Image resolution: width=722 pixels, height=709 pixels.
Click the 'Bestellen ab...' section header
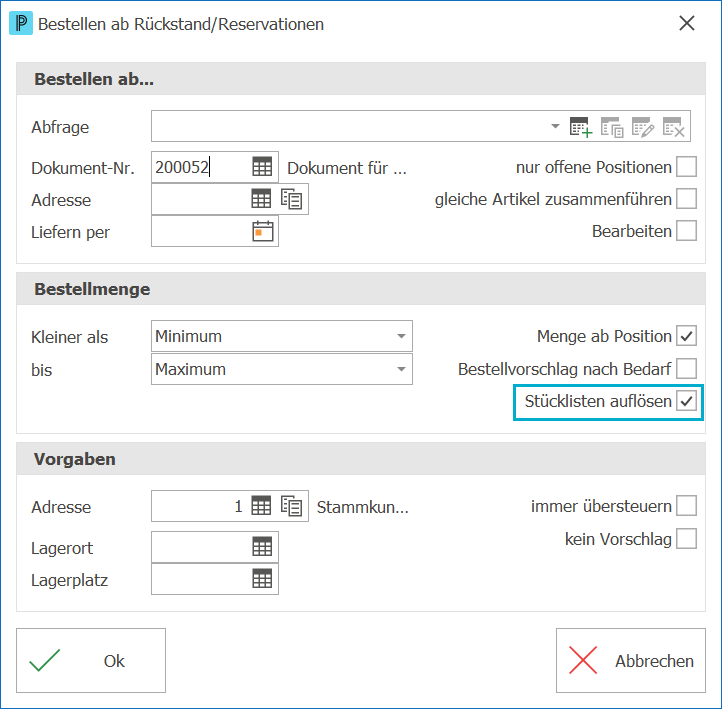361,79
